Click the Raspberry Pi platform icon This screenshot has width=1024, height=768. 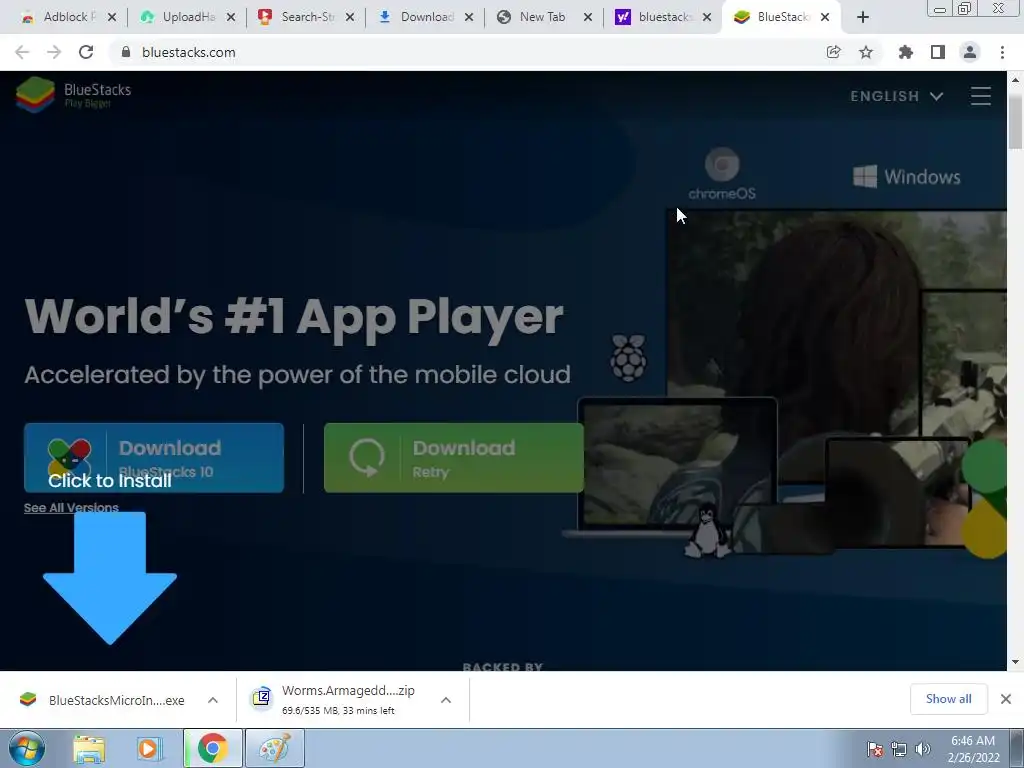(628, 357)
